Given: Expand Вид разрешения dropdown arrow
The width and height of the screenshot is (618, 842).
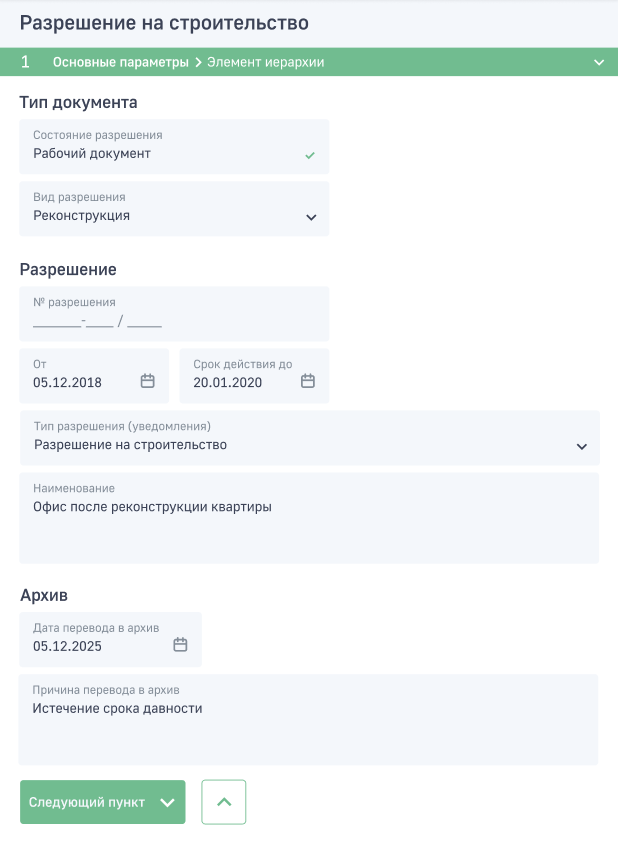Looking at the screenshot, I should coord(311,217).
